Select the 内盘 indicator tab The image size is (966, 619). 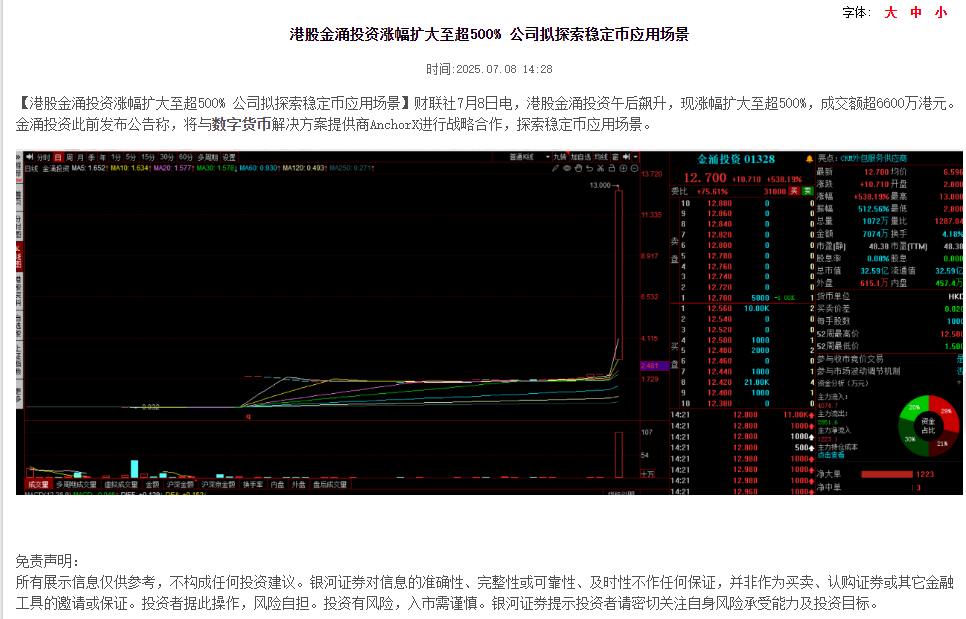(x=277, y=485)
